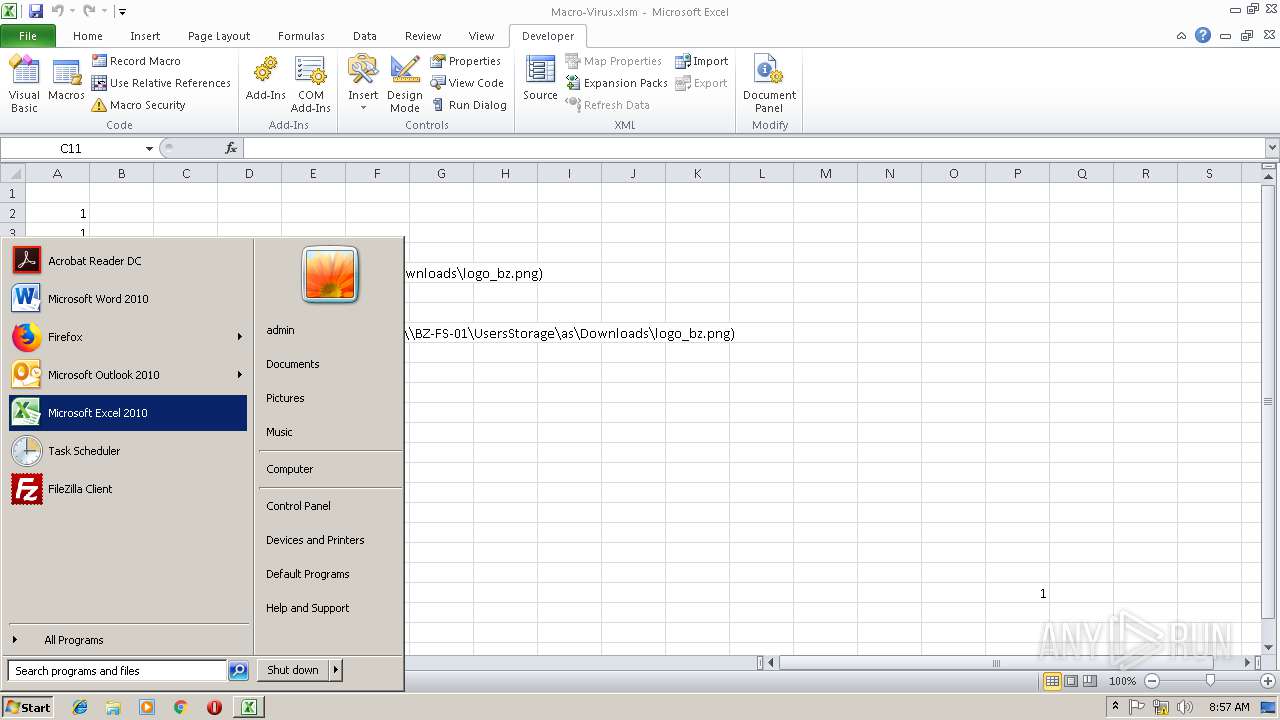1280x720 pixels.
Task: Open FileZilla Client
Action: (x=128, y=489)
